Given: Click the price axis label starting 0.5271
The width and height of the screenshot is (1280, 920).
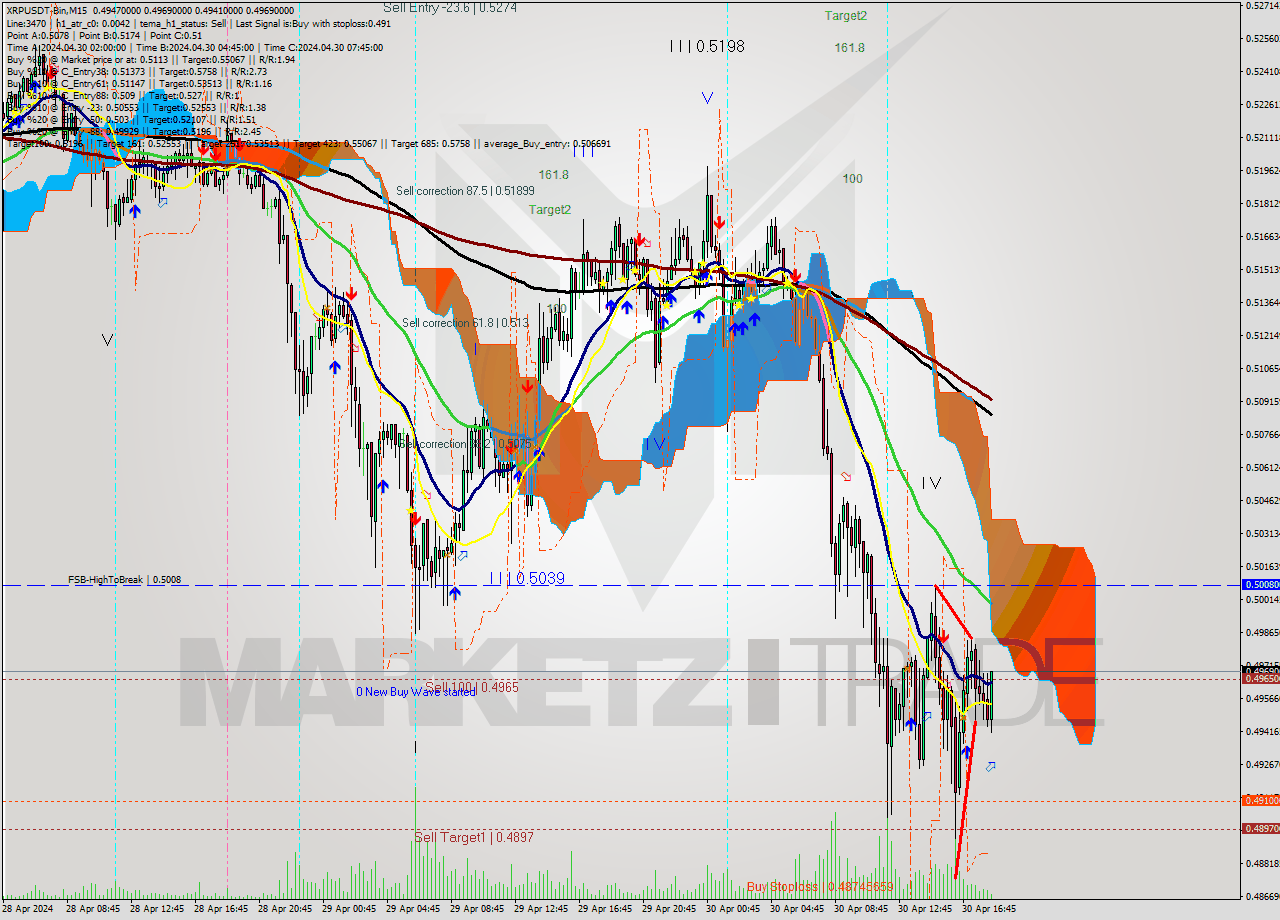Looking at the screenshot, I should point(1262,6).
